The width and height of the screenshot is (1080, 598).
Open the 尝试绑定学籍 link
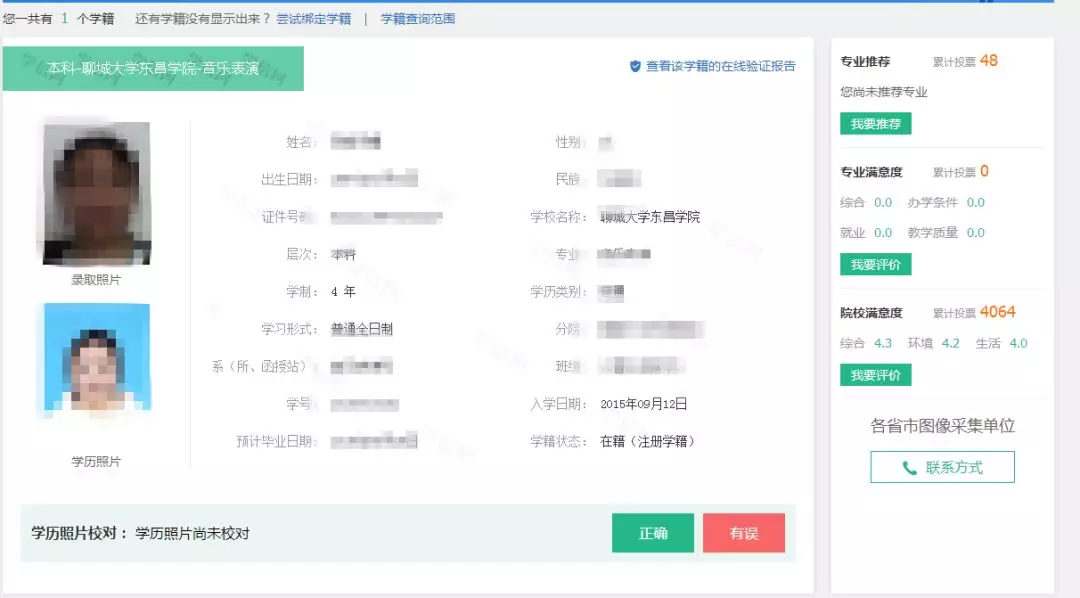pyautogui.click(x=314, y=19)
